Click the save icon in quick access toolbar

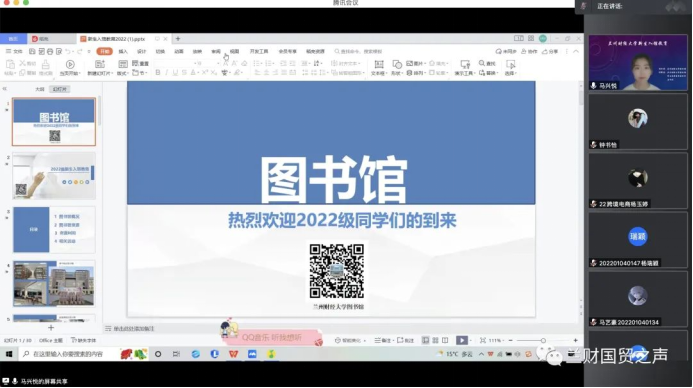[32, 52]
